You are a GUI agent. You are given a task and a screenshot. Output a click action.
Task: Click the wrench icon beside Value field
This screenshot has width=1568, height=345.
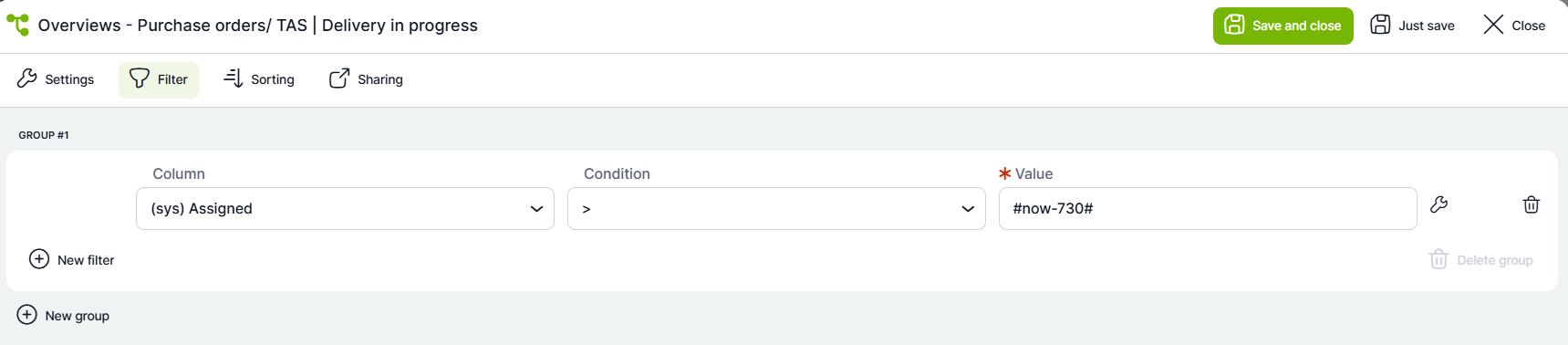pos(1439,204)
